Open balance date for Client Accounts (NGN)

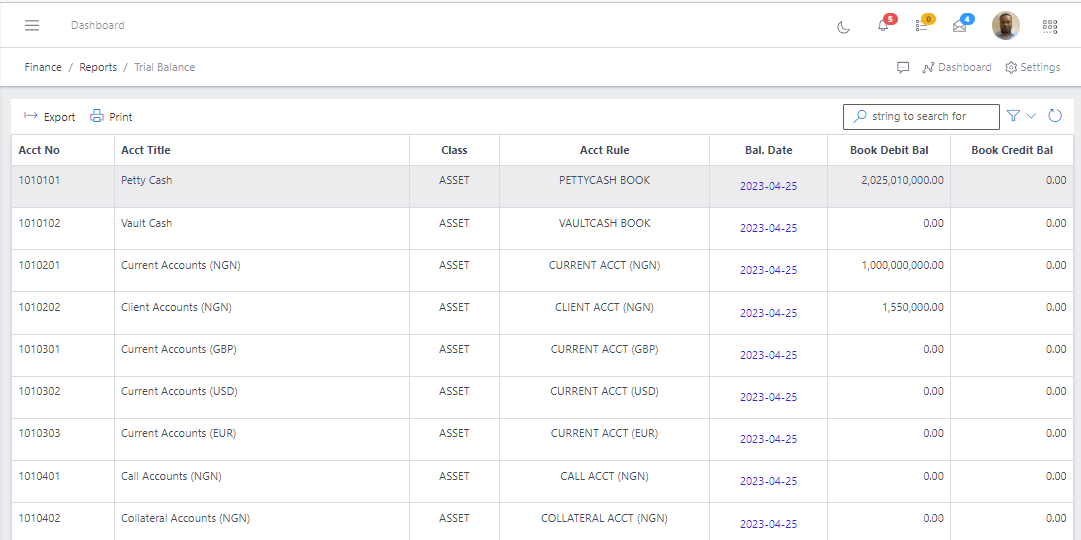point(769,313)
